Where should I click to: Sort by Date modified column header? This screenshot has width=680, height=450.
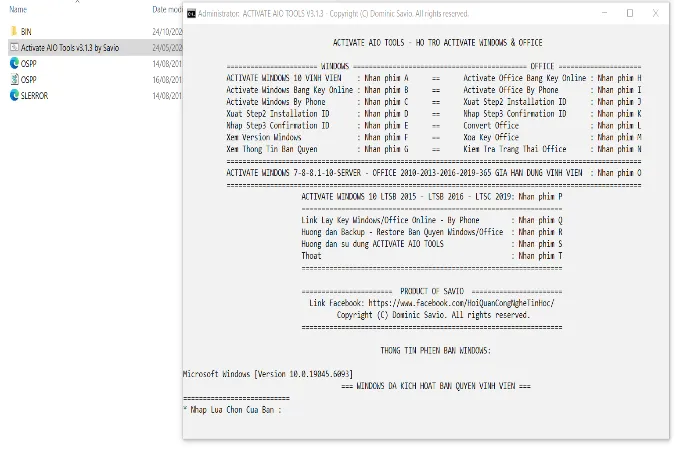[x=167, y=9]
